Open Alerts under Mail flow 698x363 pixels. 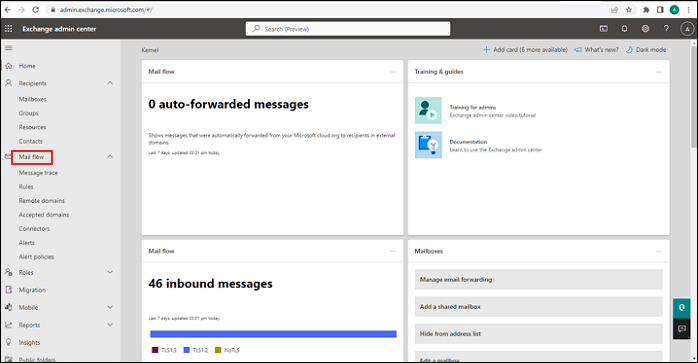27,243
